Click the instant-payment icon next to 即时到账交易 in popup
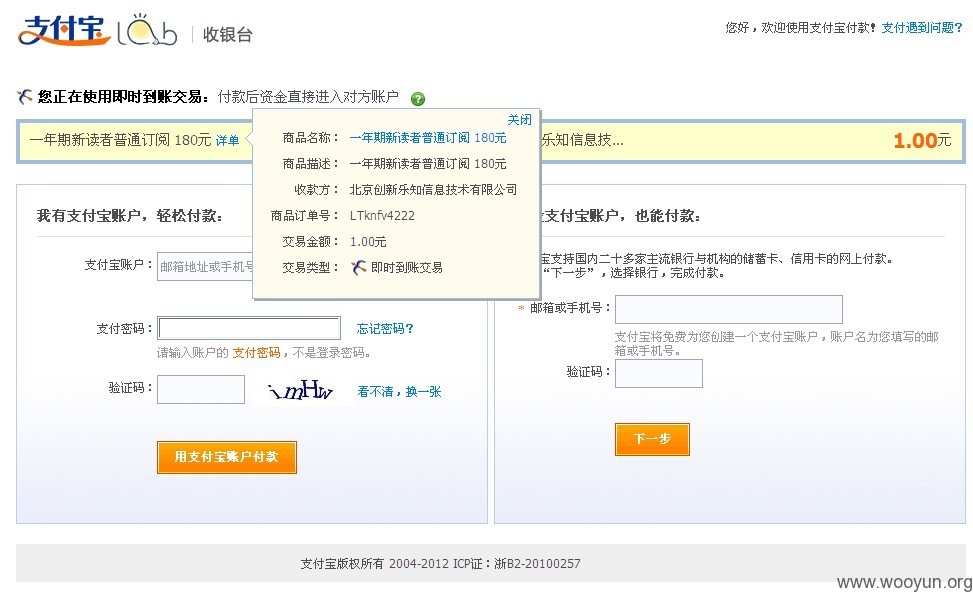 [359, 267]
